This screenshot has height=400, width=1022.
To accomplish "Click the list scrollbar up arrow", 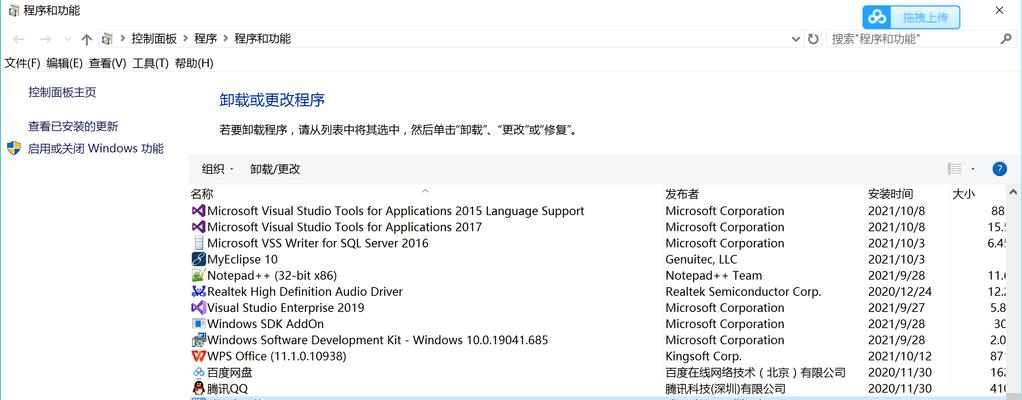I will (1014, 193).
